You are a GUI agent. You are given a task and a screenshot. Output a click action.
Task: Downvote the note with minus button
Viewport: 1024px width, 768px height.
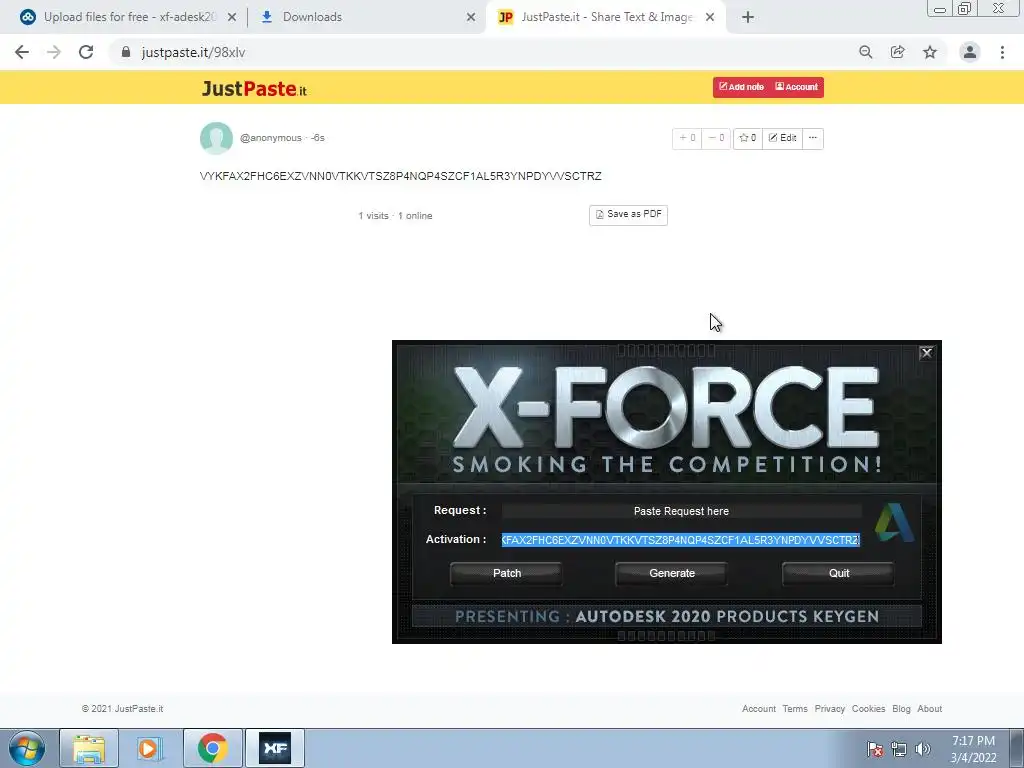click(x=716, y=138)
